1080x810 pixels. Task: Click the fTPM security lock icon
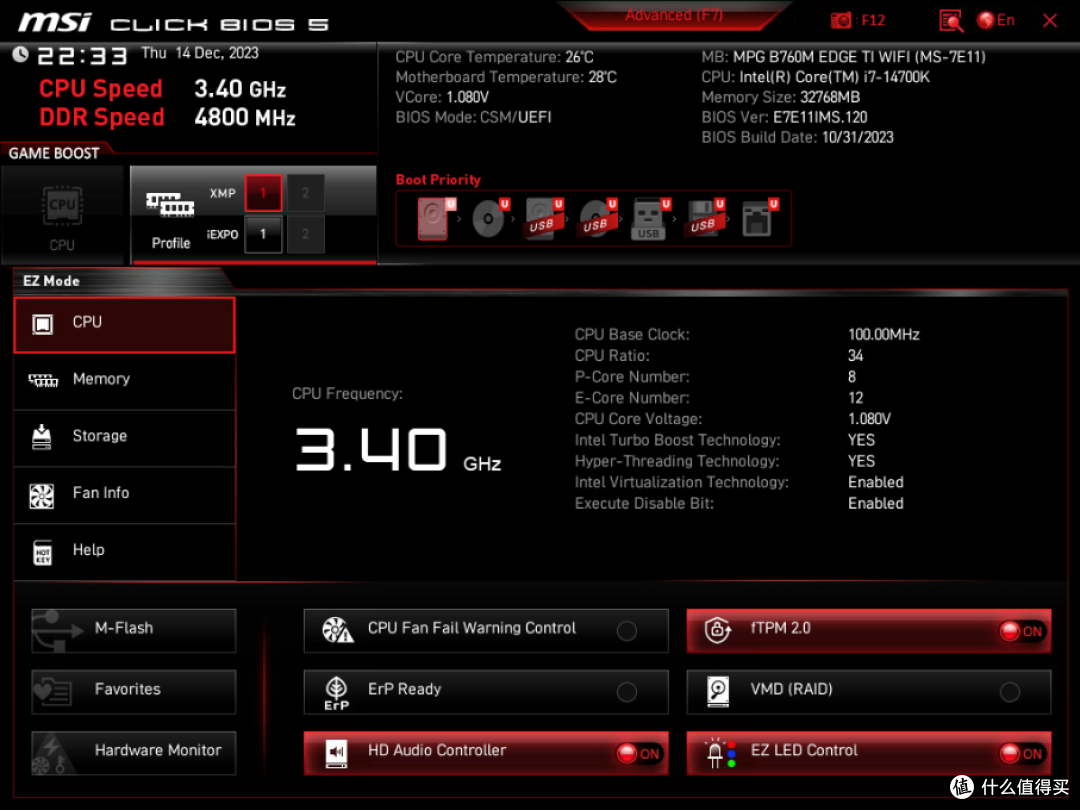[x=718, y=630]
